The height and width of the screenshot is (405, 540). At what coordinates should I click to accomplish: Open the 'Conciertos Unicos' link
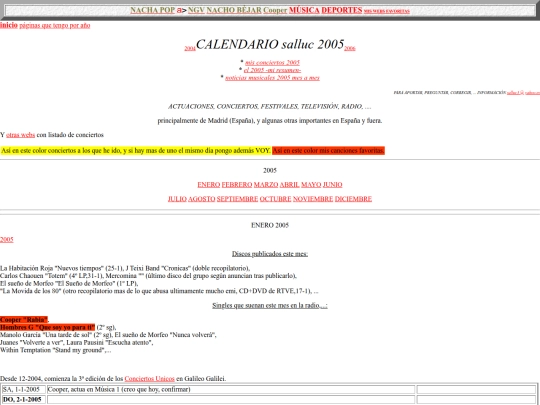[x=149, y=379]
